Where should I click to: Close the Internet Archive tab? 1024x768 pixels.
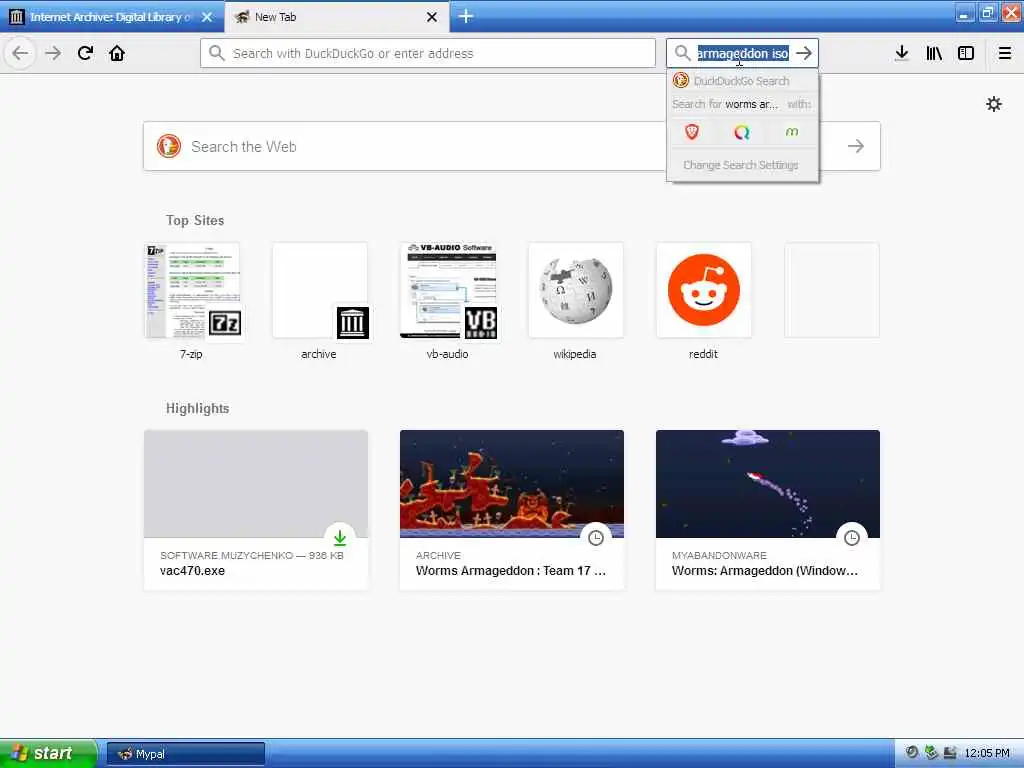pyautogui.click(x=207, y=17)
